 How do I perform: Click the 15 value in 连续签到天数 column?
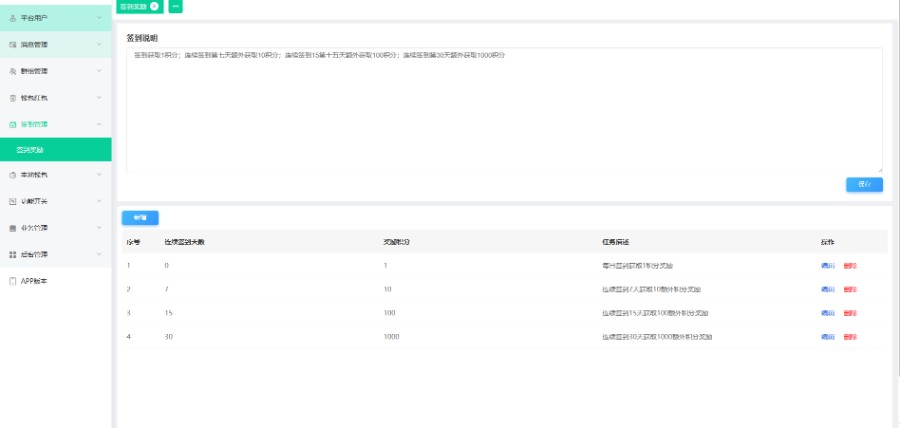pyautogui.click(x=168, y=313)
